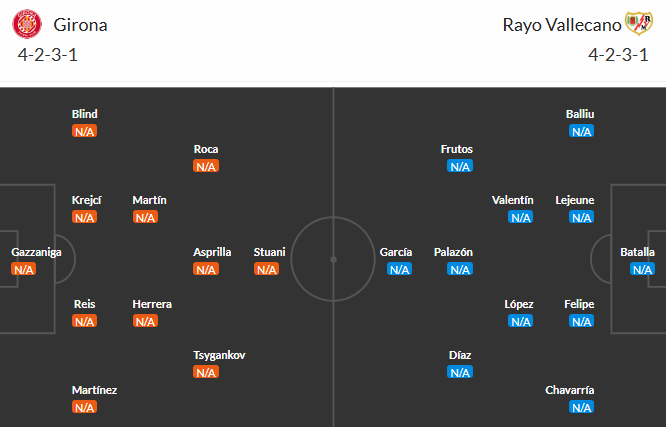Click the Girona club crest icon
The width and height of the screenshot is (666, 427).
coord(26,22)
